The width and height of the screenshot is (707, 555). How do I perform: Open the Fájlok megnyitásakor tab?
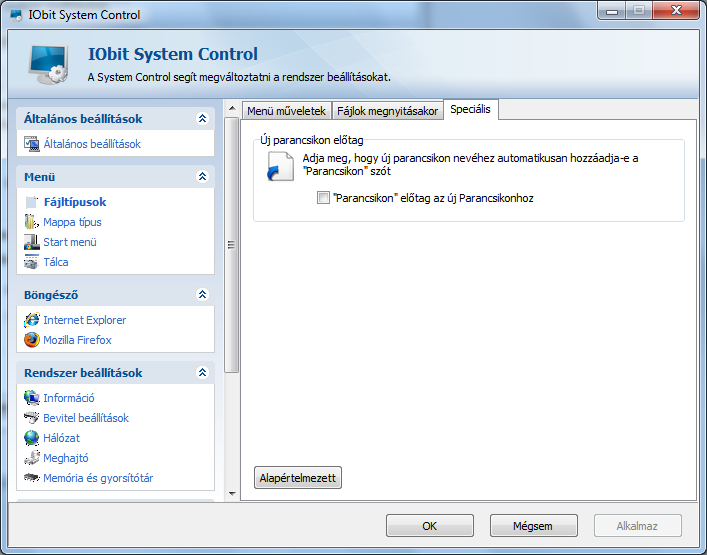(388, 111)
